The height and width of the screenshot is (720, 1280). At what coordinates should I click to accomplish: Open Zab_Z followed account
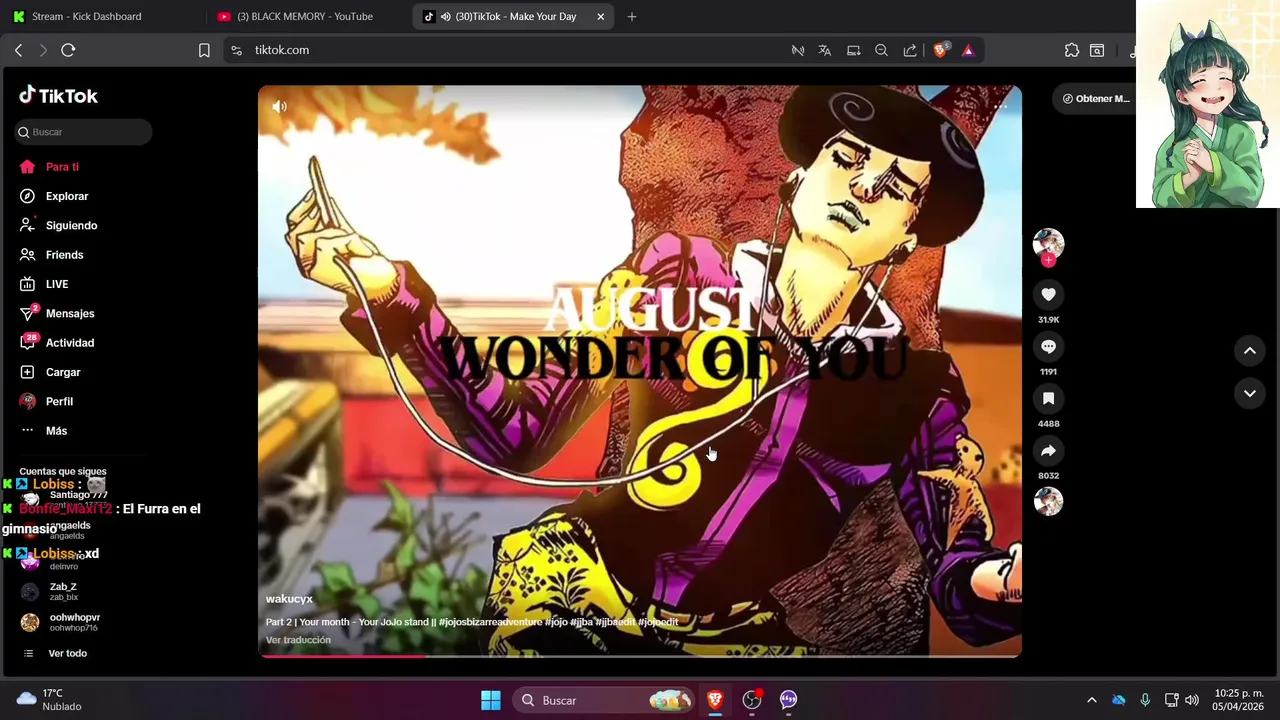[x=63, y=592]
